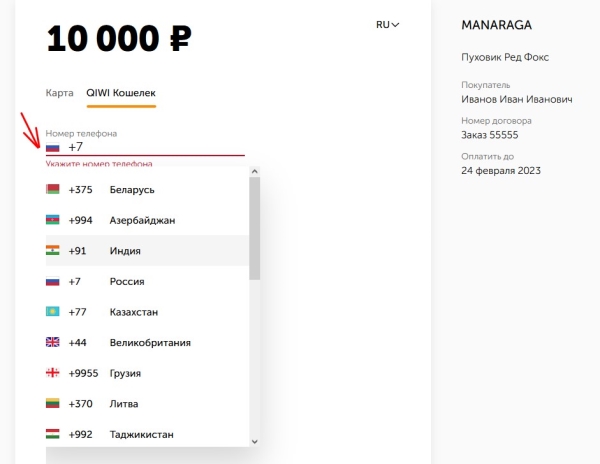600x464 pixels.
Task: Click the Tajikistan flag icon
Action: click(53, 435)
